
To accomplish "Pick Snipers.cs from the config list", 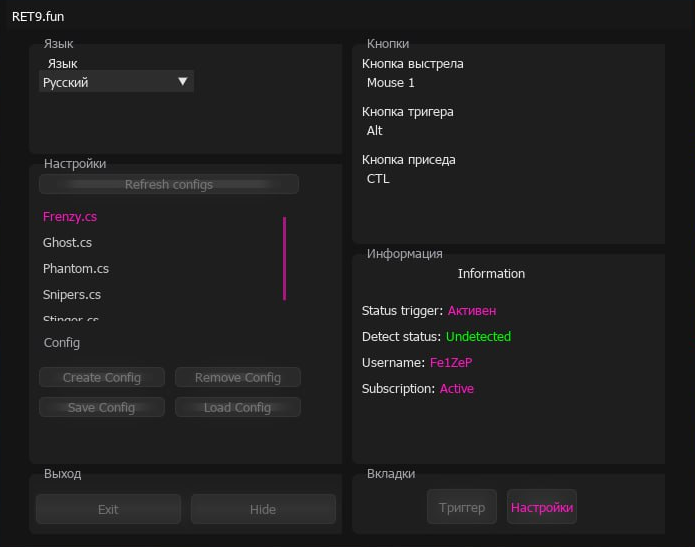I will [x=72, y=294].
